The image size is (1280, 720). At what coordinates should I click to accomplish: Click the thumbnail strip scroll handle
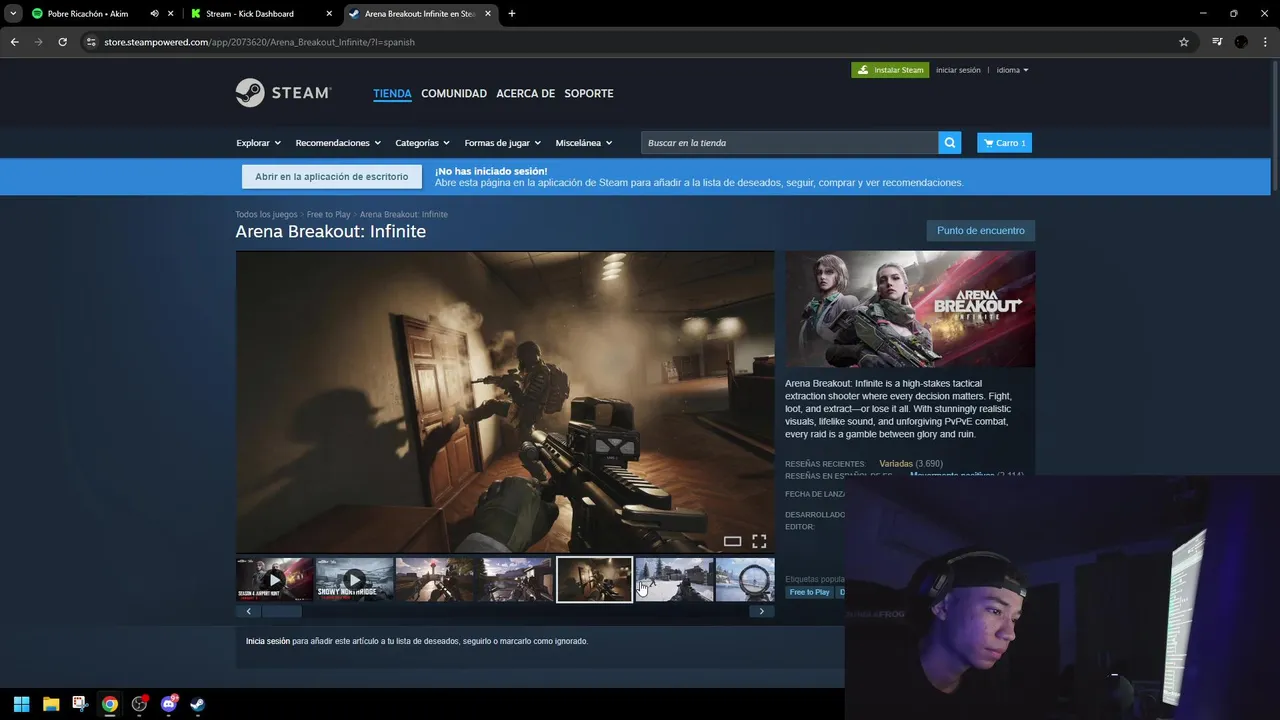tap(282, 611)
